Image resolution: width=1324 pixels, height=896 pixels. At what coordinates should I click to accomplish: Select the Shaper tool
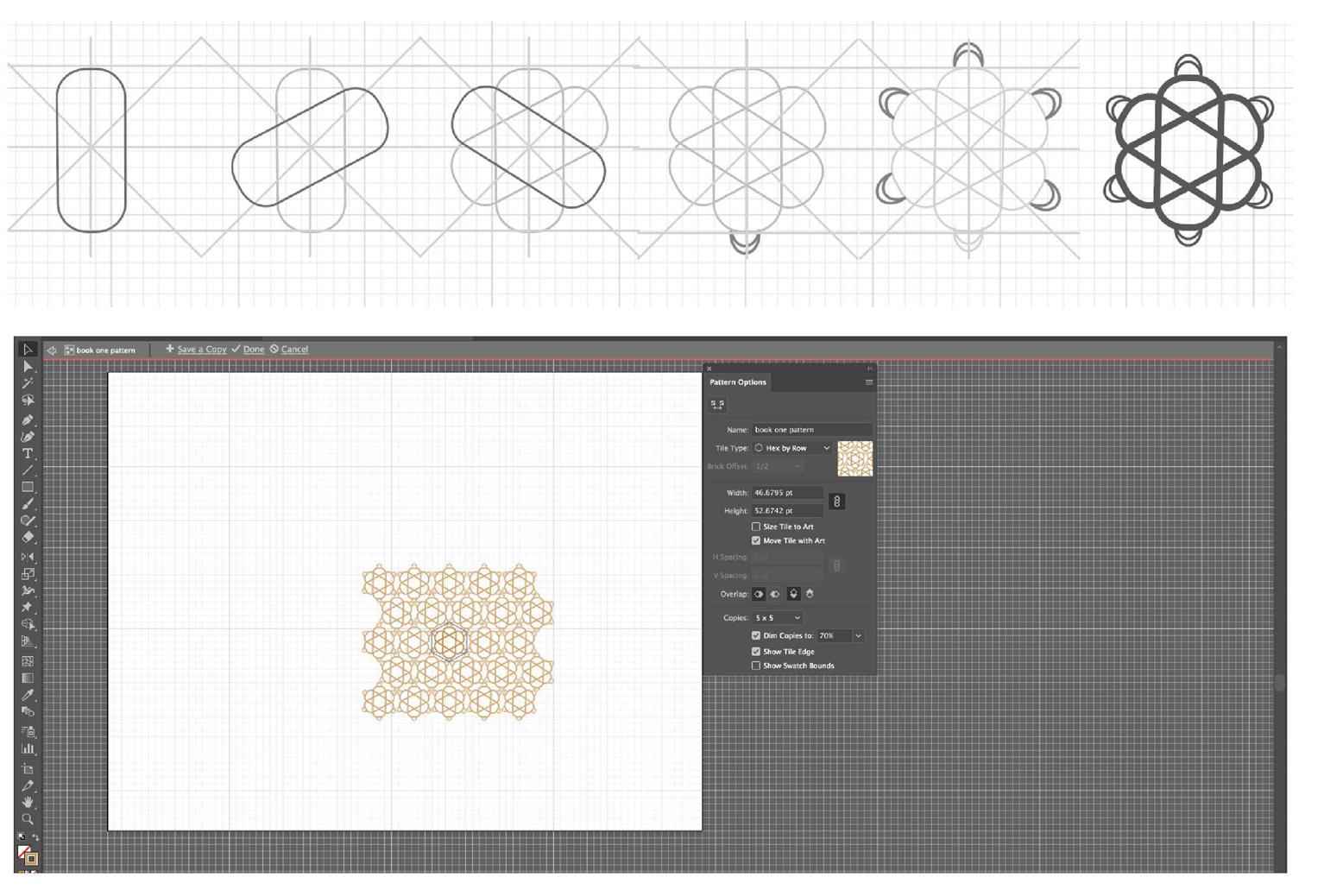point(28,521)
